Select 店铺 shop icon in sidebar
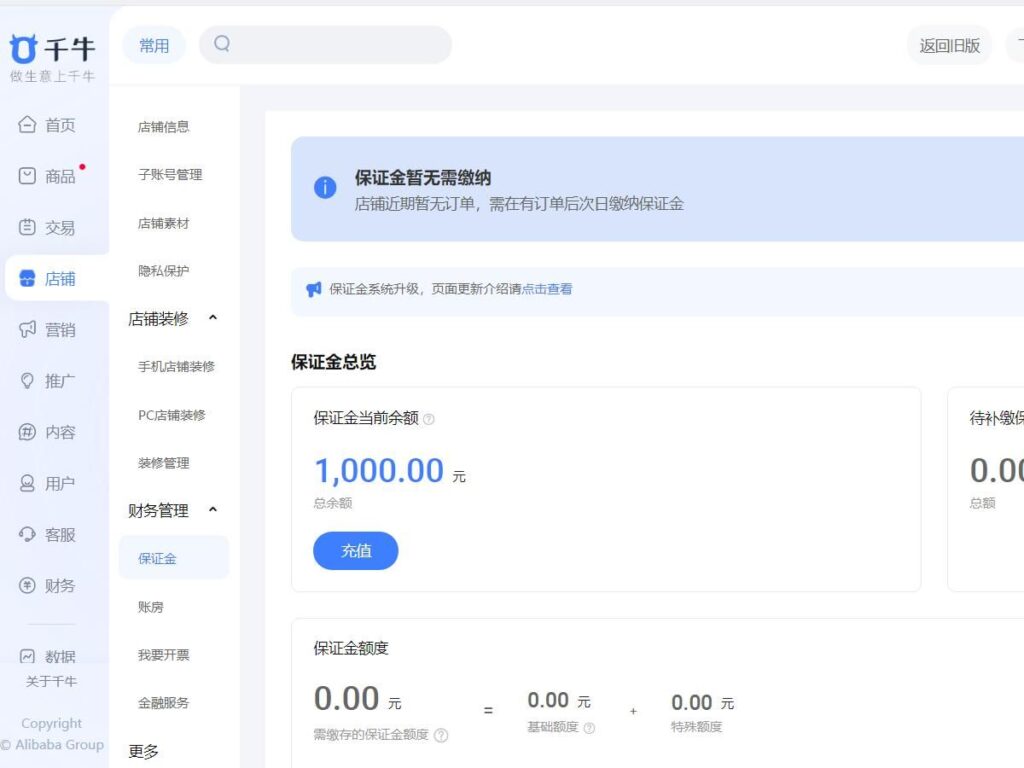The height and width of the screenshot is (768, 1024). click(27, 278)
